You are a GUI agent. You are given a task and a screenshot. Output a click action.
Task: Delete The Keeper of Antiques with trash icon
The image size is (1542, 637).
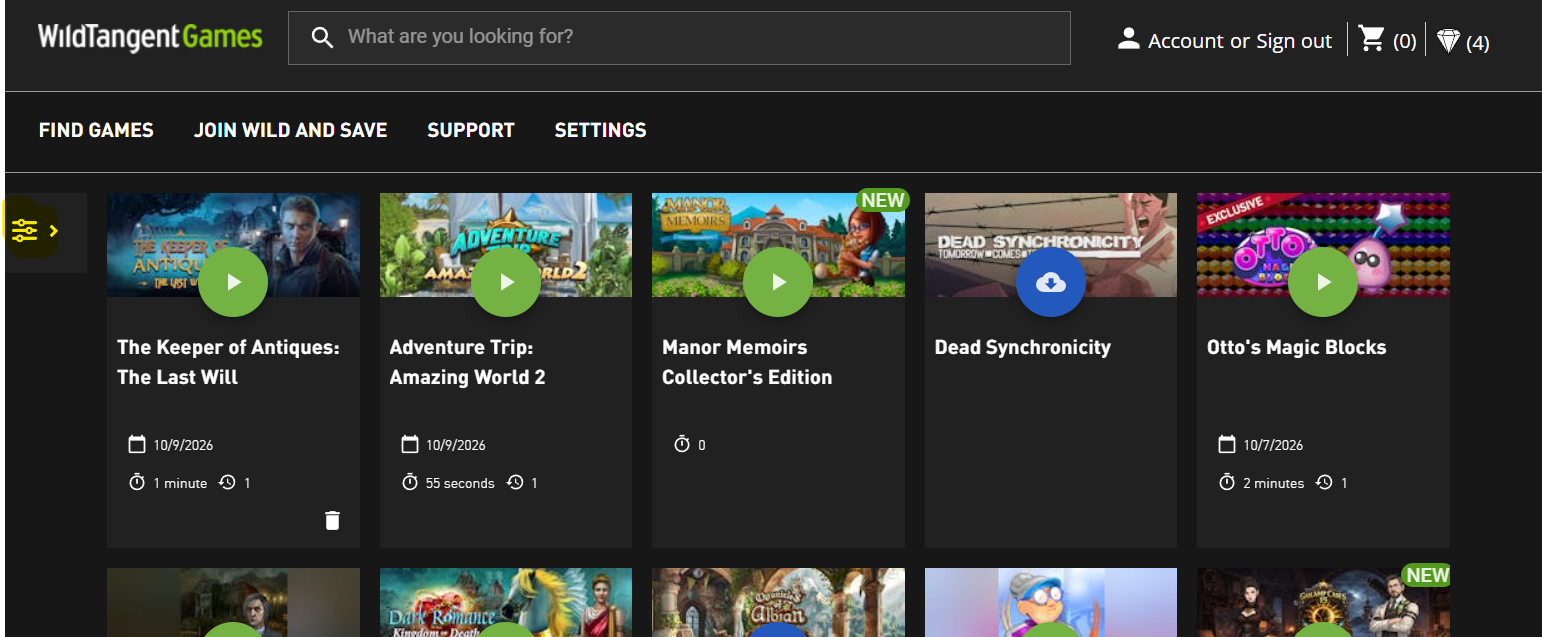[332, 520]
